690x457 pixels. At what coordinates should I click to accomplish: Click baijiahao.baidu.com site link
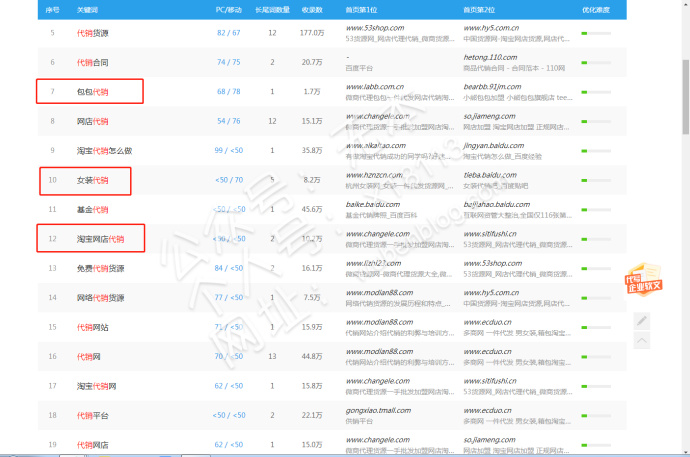coord(496,205)
